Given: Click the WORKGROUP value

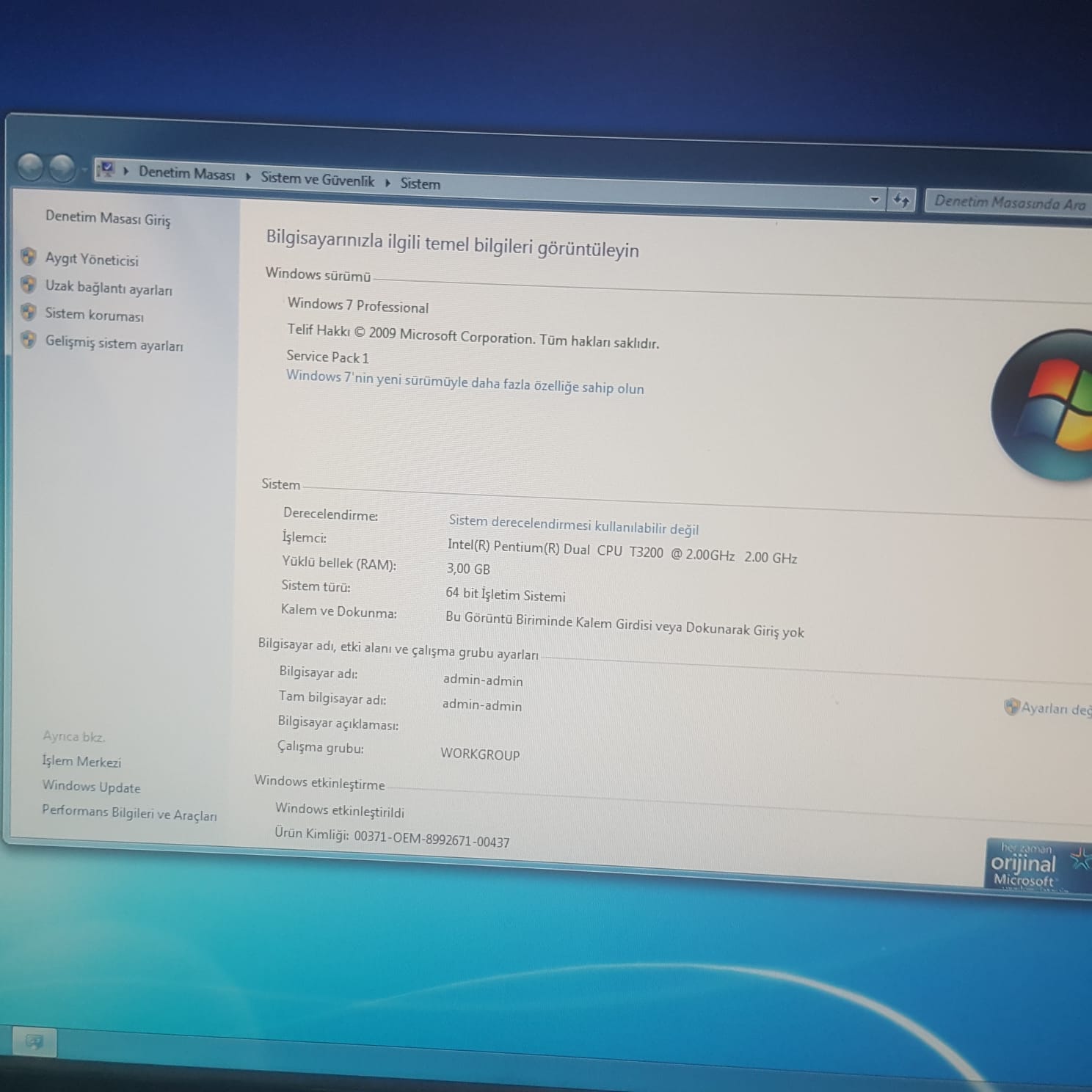Looking at the screenshot, I should [480, 754].
